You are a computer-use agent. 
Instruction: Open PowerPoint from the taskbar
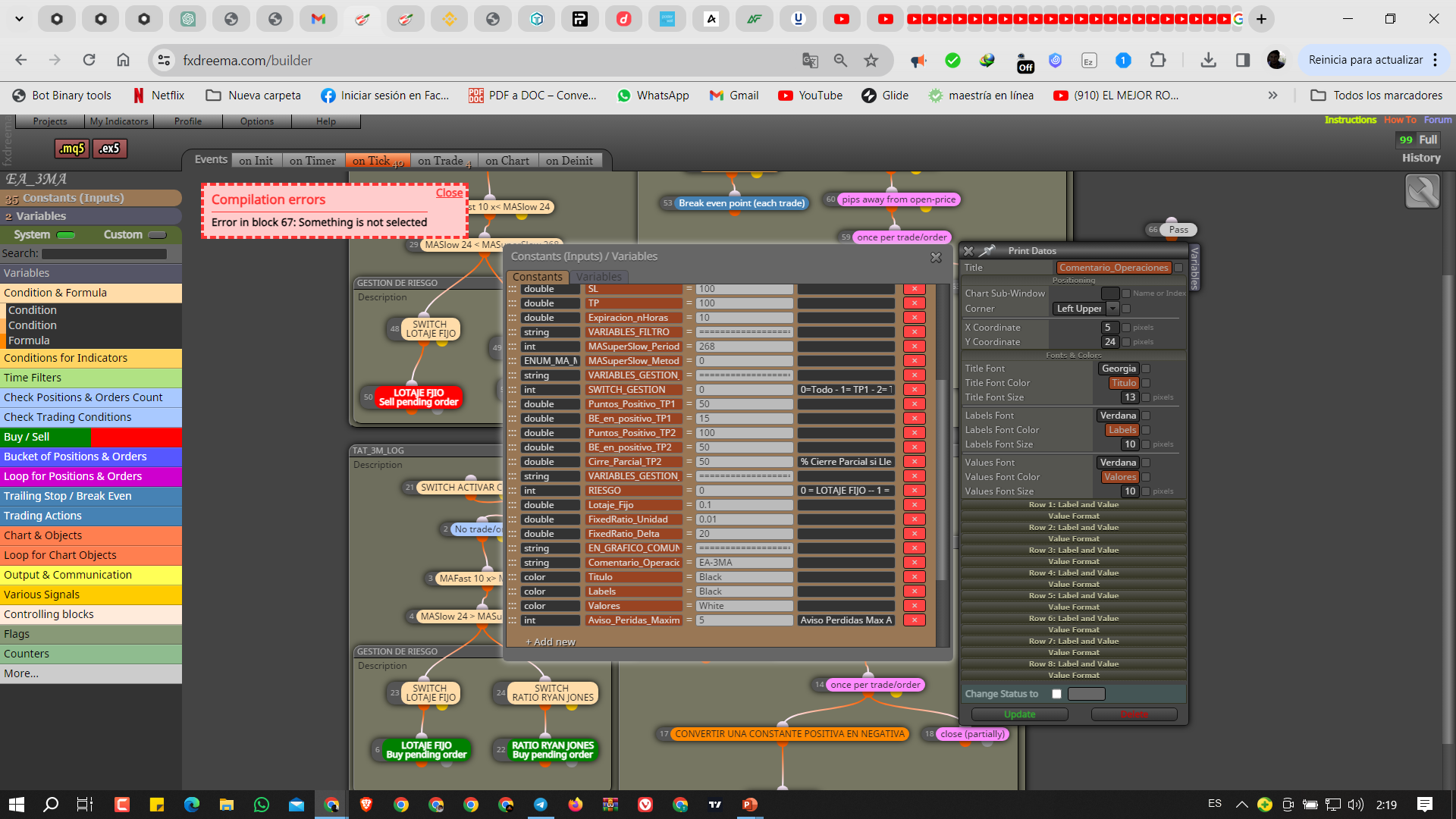[750, 805]
